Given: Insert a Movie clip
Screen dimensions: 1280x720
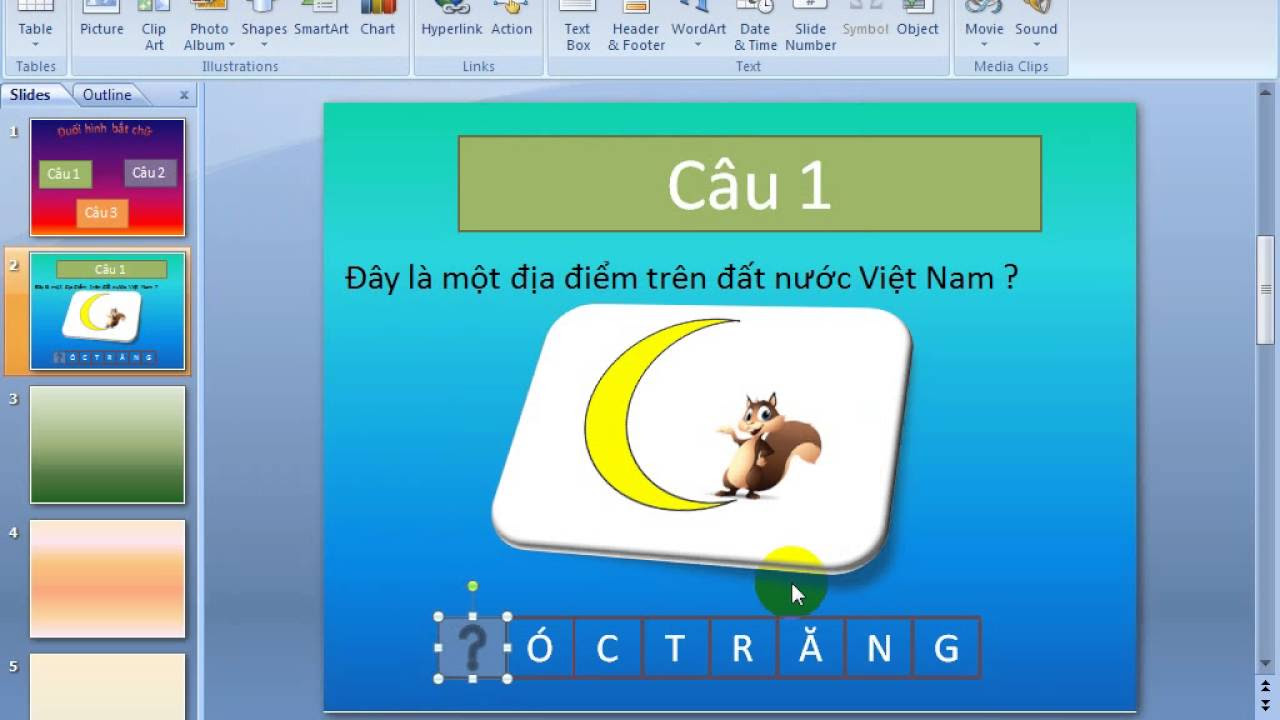Looking at the screenshot, I should (984, 22).
